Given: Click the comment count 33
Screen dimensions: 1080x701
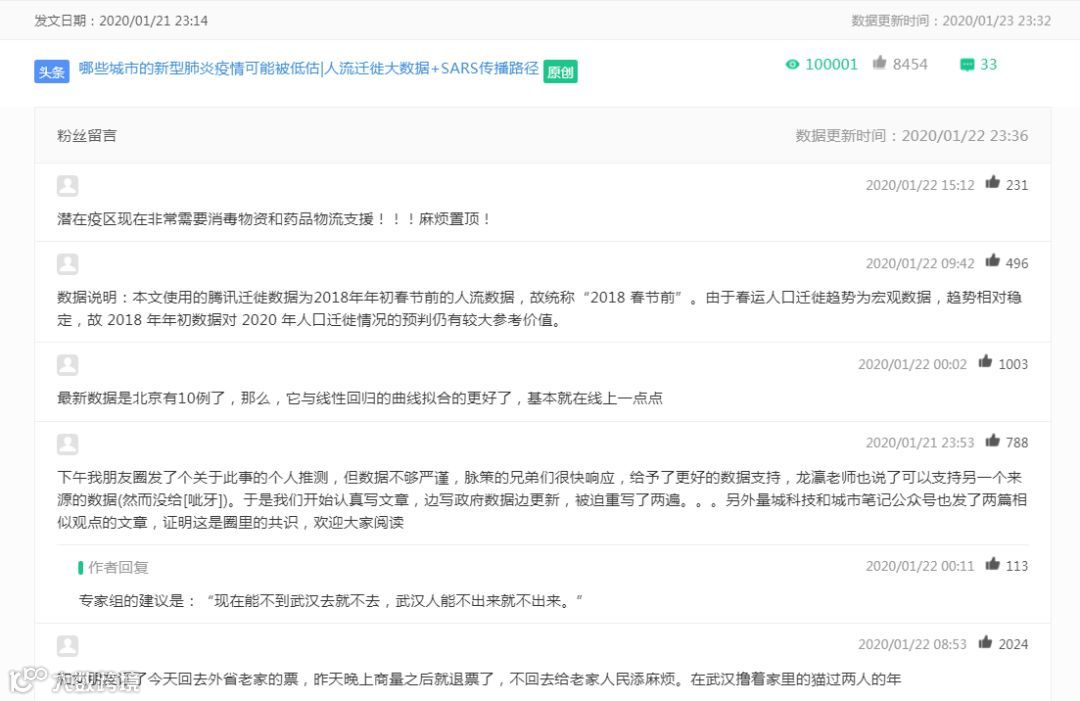Looking at the screenshot, I should pos(988,65).
